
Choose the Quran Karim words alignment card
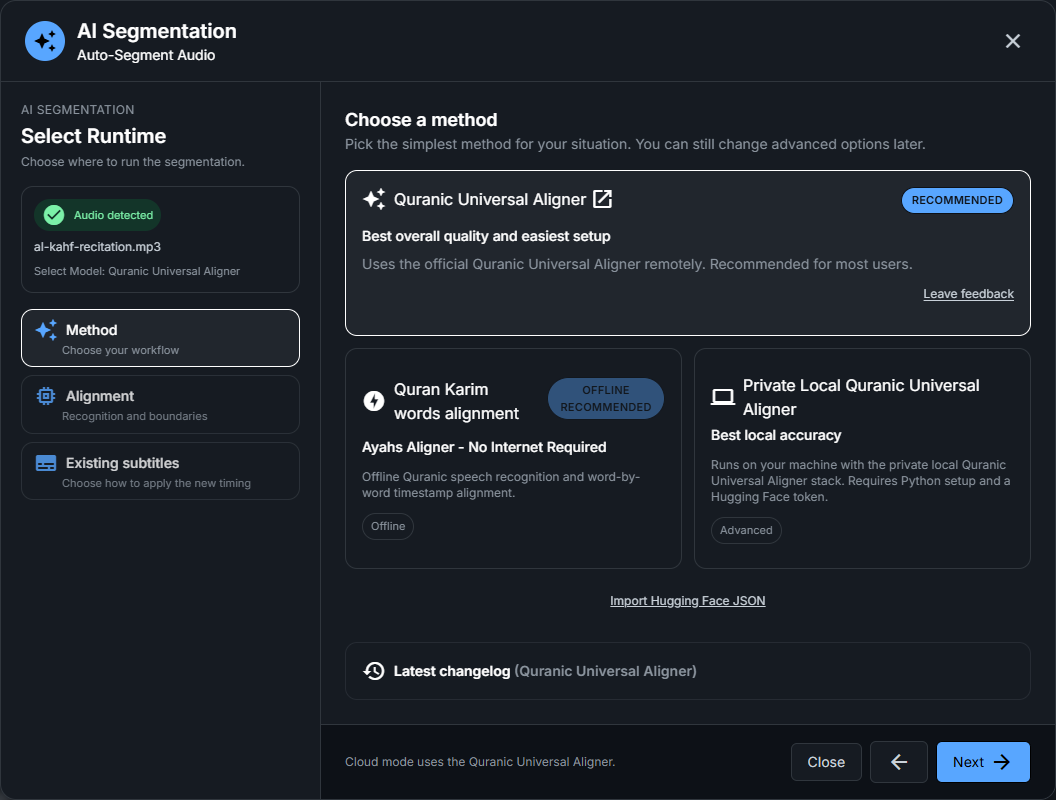pos(513,458)
